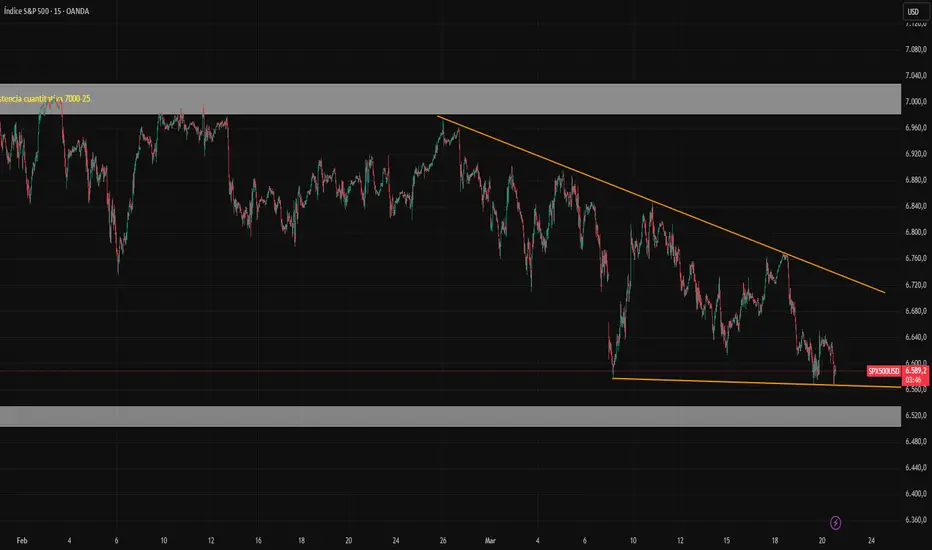Click the 6.680,0 price axis label
Screen dimensions: 932x550
(x=915, y=311)
